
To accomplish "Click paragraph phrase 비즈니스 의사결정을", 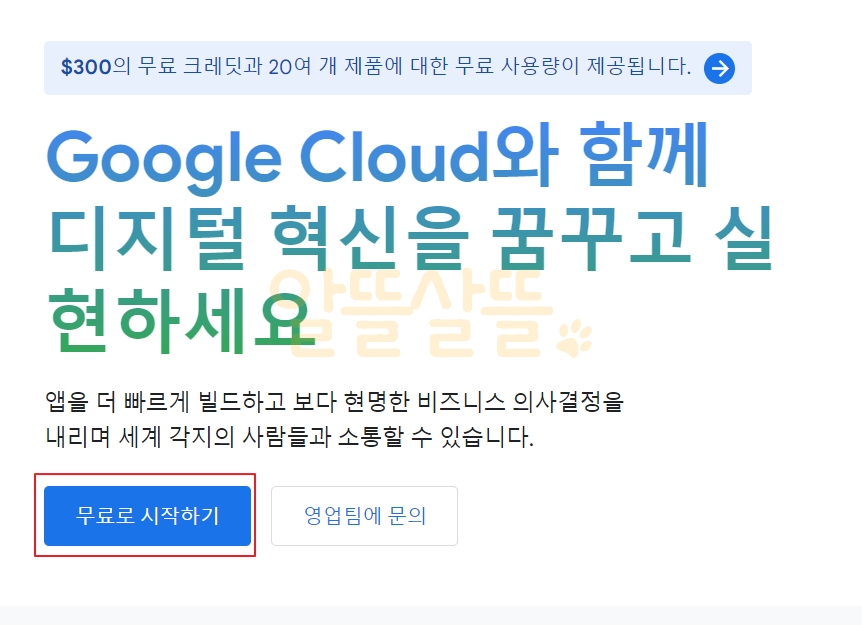I will pos(521,402).
